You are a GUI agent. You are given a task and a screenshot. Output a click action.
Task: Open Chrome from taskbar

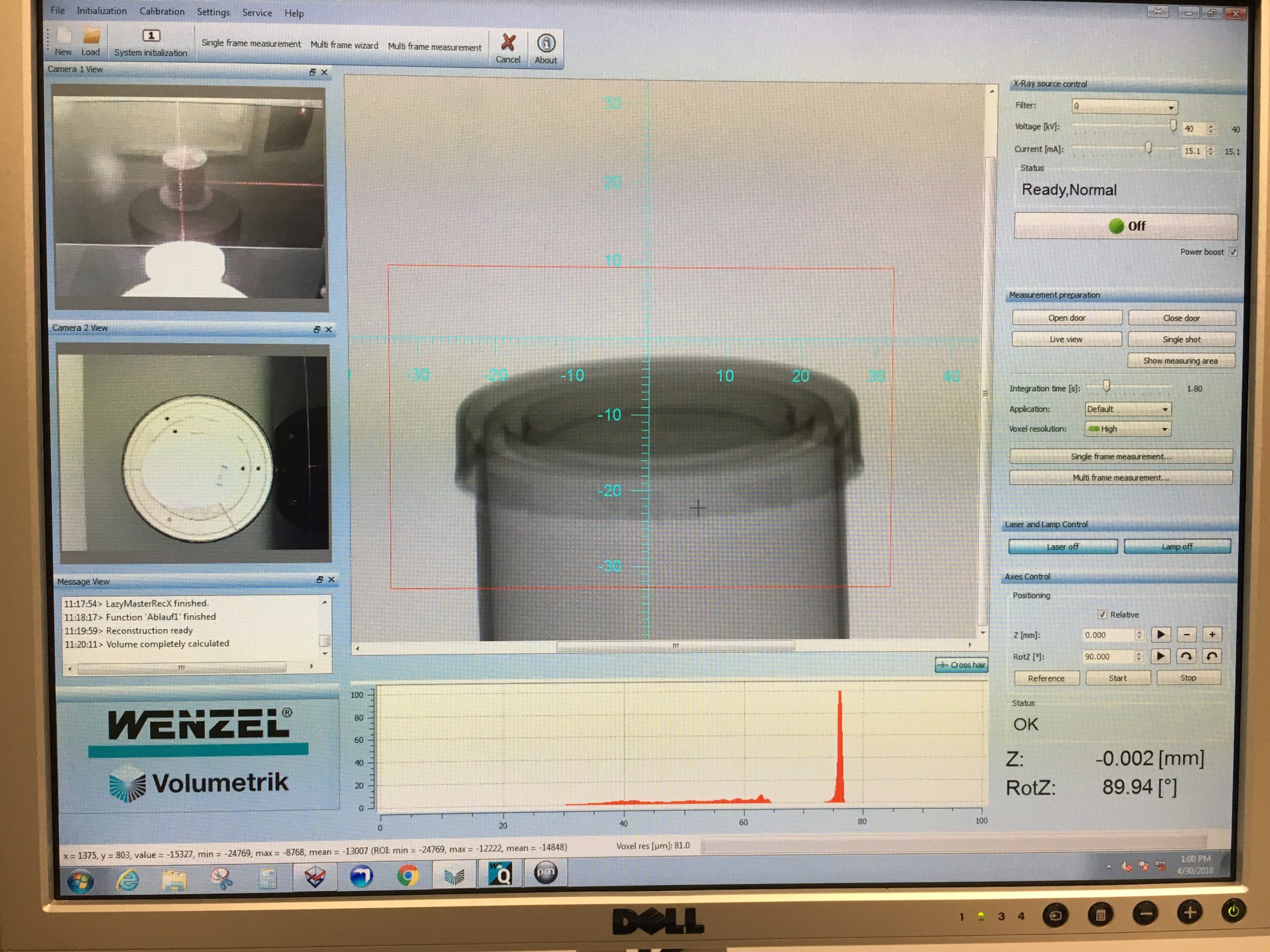[408, 876]
